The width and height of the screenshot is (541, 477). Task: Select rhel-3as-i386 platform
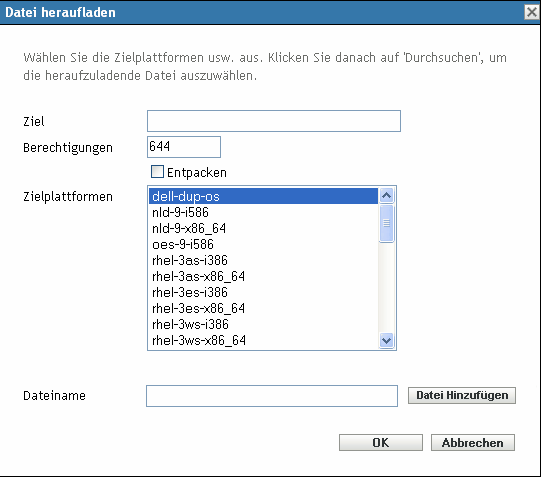tap(264, 260)
